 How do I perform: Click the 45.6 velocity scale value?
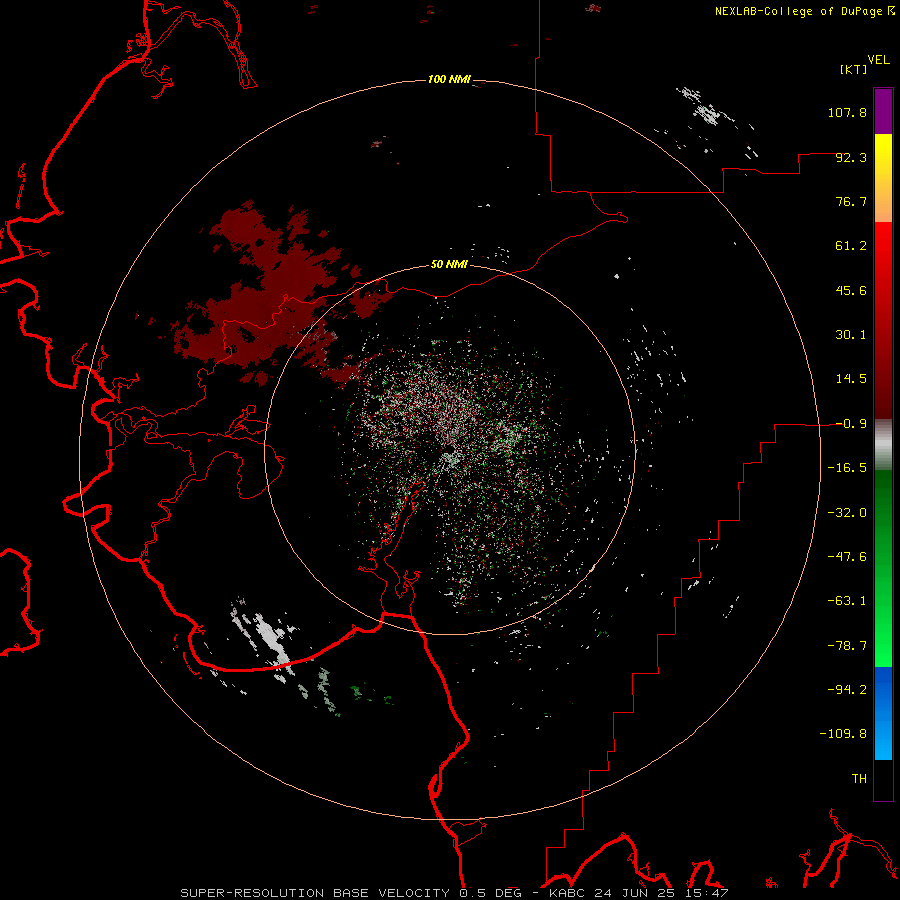[851, 290]
